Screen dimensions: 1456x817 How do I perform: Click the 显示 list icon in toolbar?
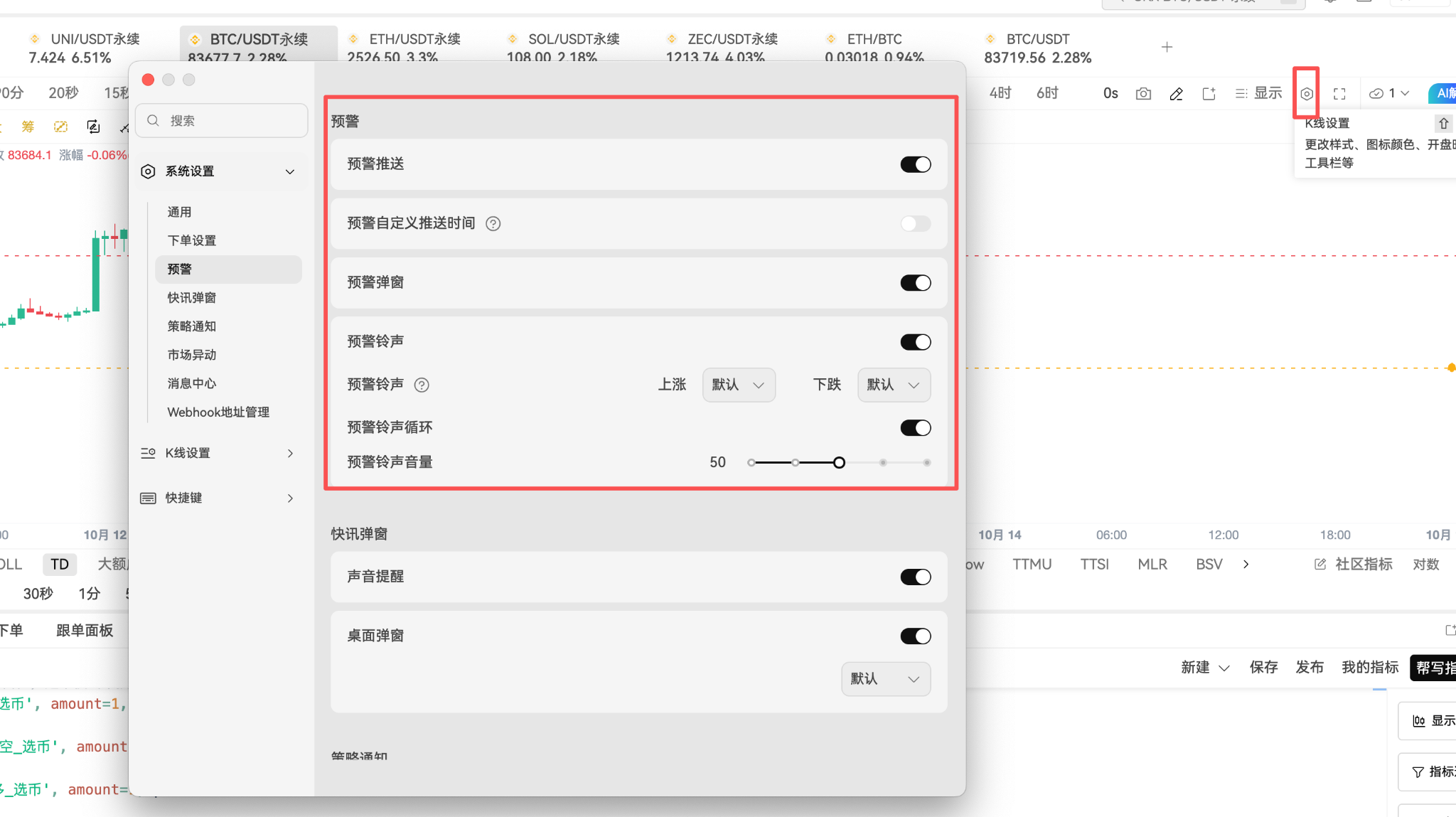coord(1241,93)
